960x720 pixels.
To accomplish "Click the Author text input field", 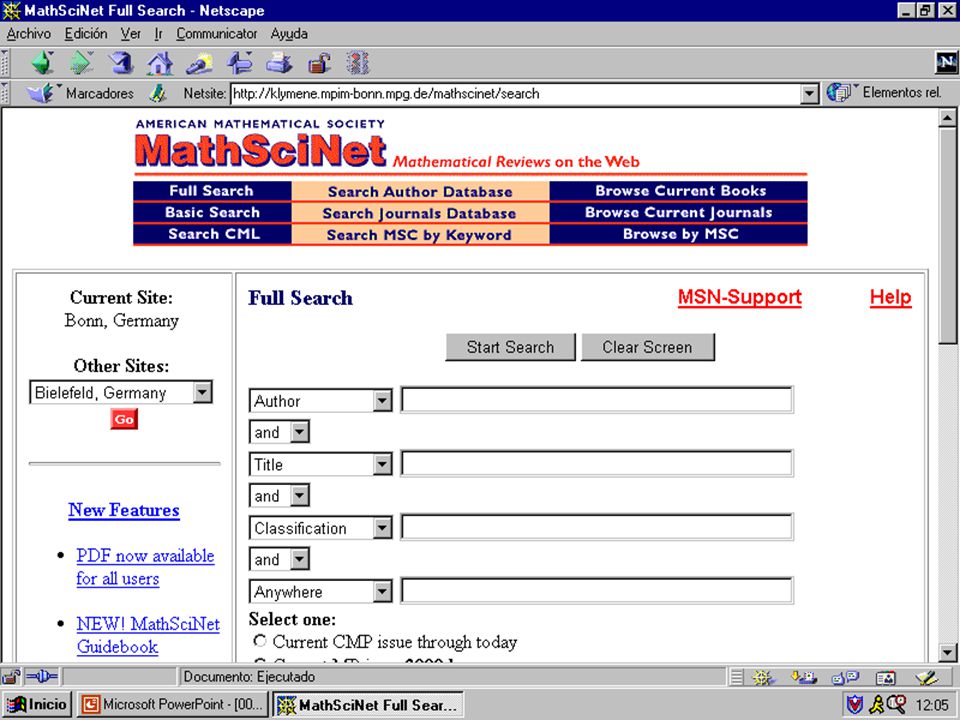I will coord(597,400).
